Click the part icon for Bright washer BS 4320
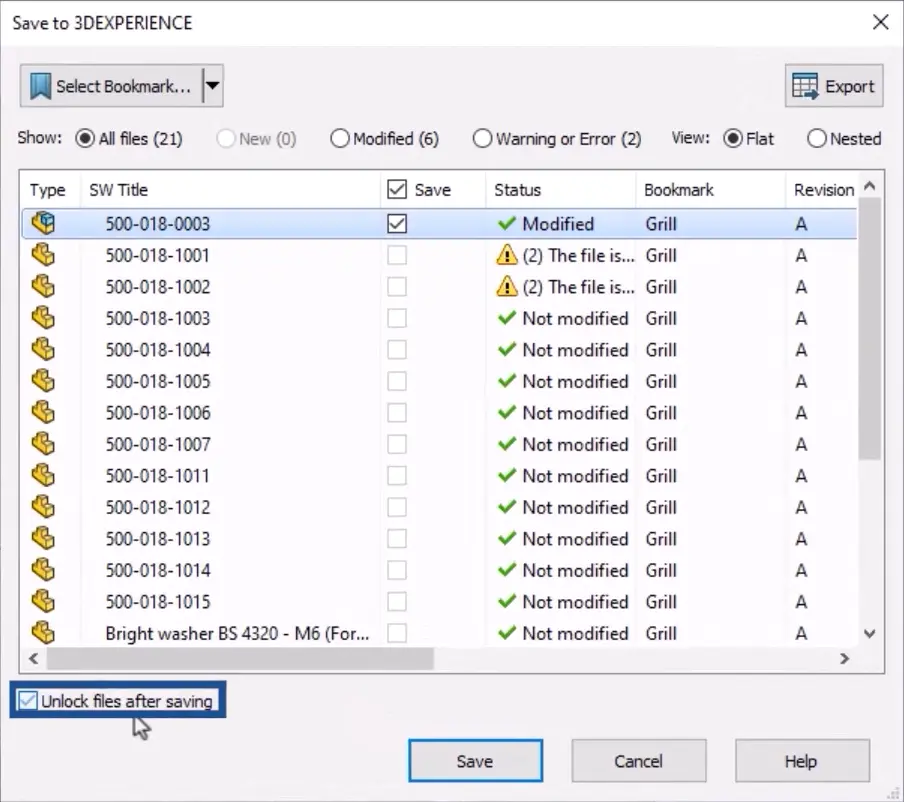This screenshot has width=904, height=802. 43,633
